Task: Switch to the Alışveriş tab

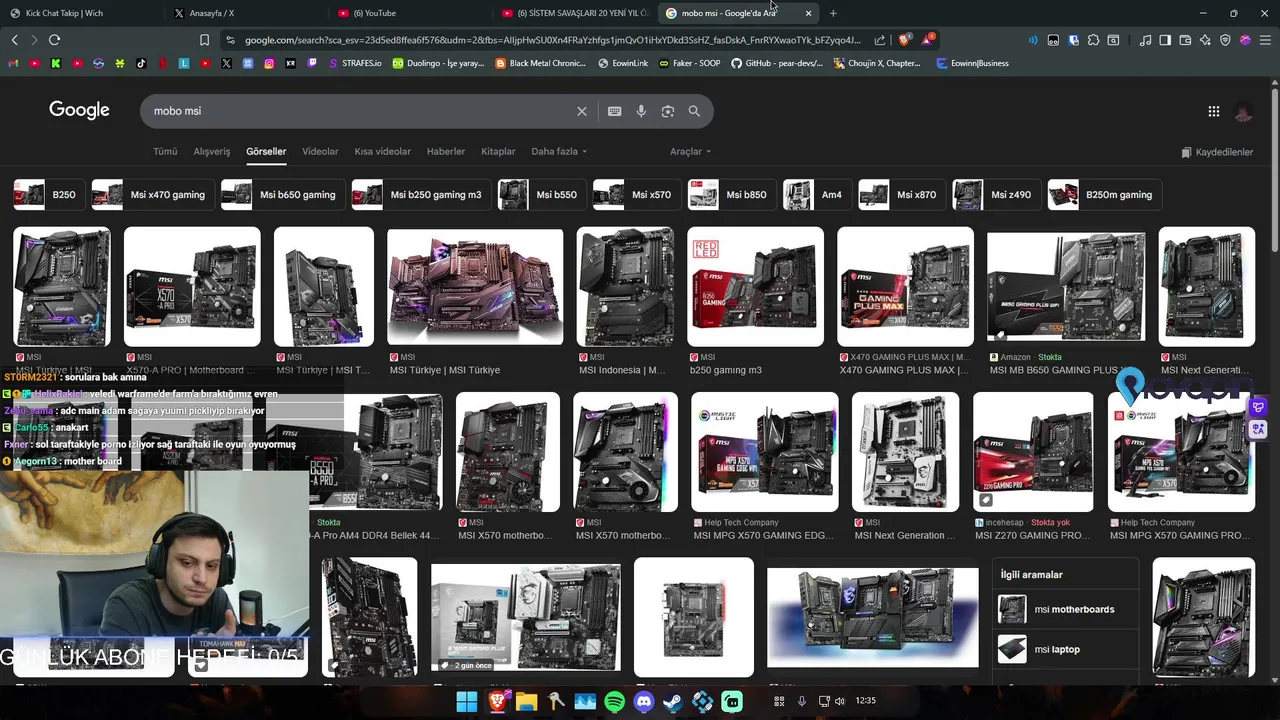Action: pyautogui.click(x=212, y=152)
